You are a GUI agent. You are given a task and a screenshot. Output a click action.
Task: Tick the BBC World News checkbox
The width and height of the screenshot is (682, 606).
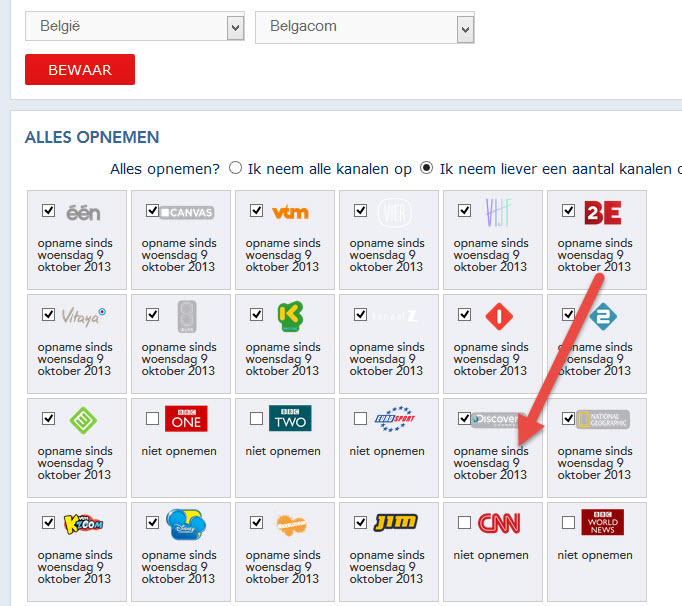tap(568, 522)
